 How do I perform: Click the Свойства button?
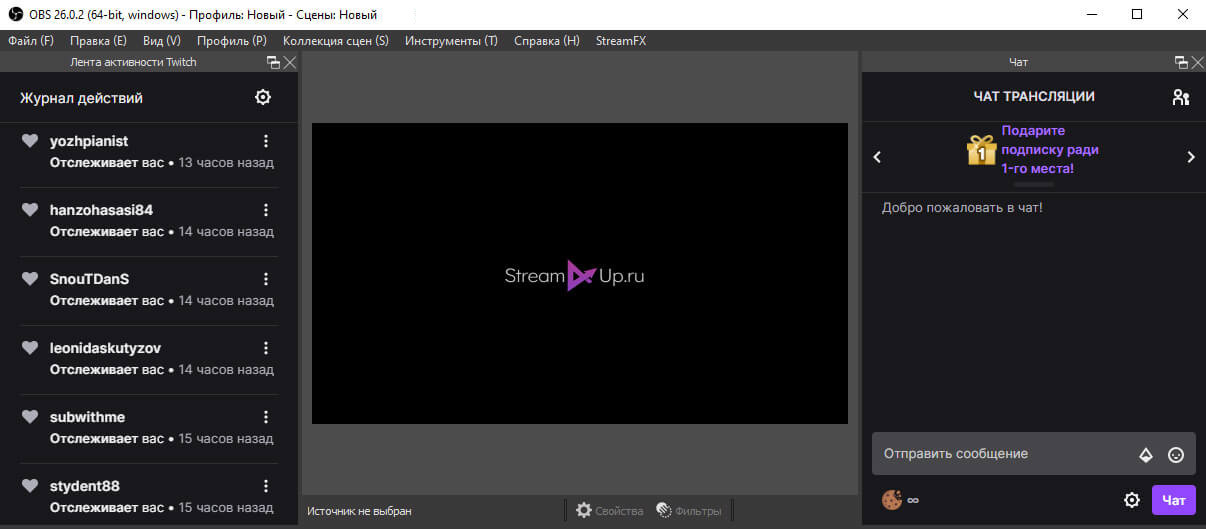point(609,511)
